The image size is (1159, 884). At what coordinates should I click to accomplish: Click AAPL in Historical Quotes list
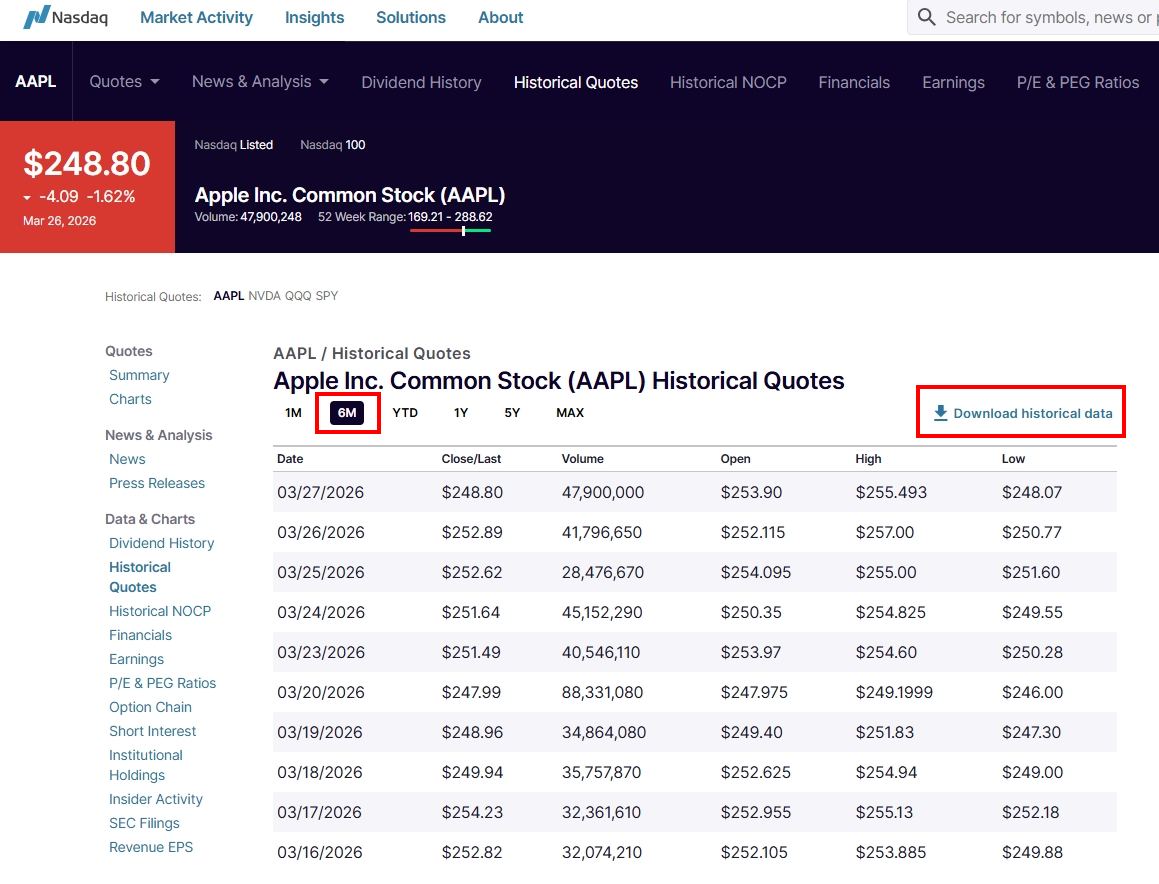(228, 296)
